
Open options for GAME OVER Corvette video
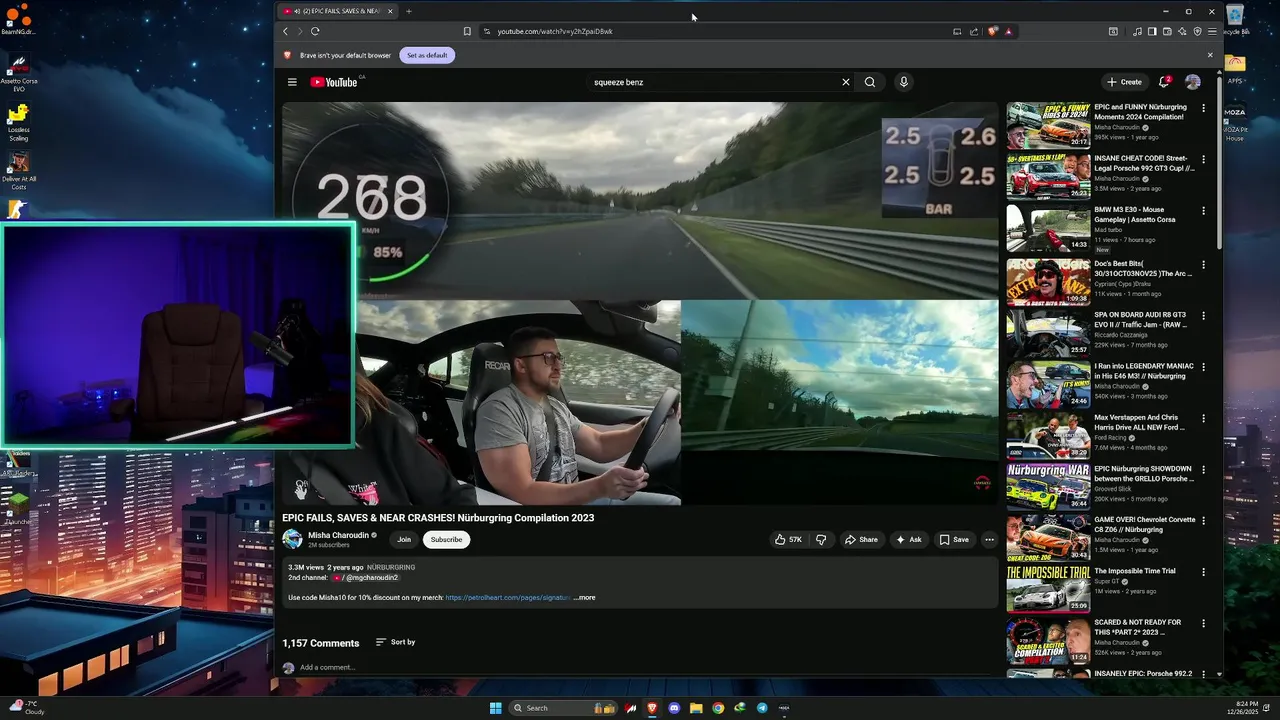coord(1203,521)
